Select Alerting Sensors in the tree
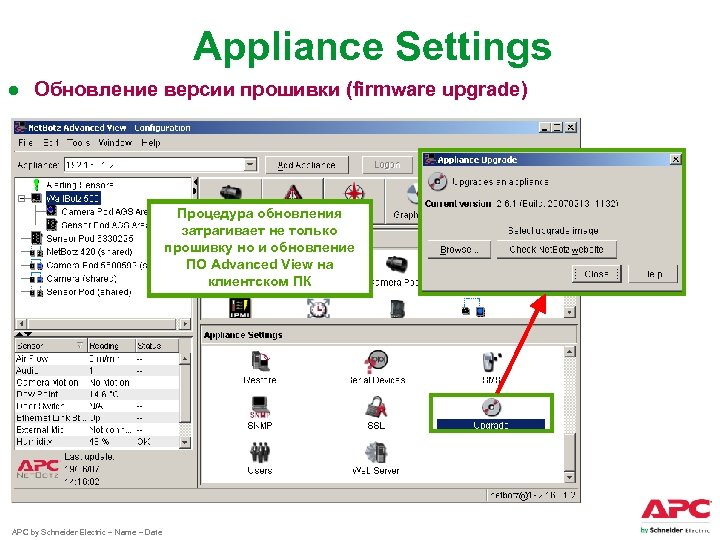720x540 pixels. click(x=79, y=185)
